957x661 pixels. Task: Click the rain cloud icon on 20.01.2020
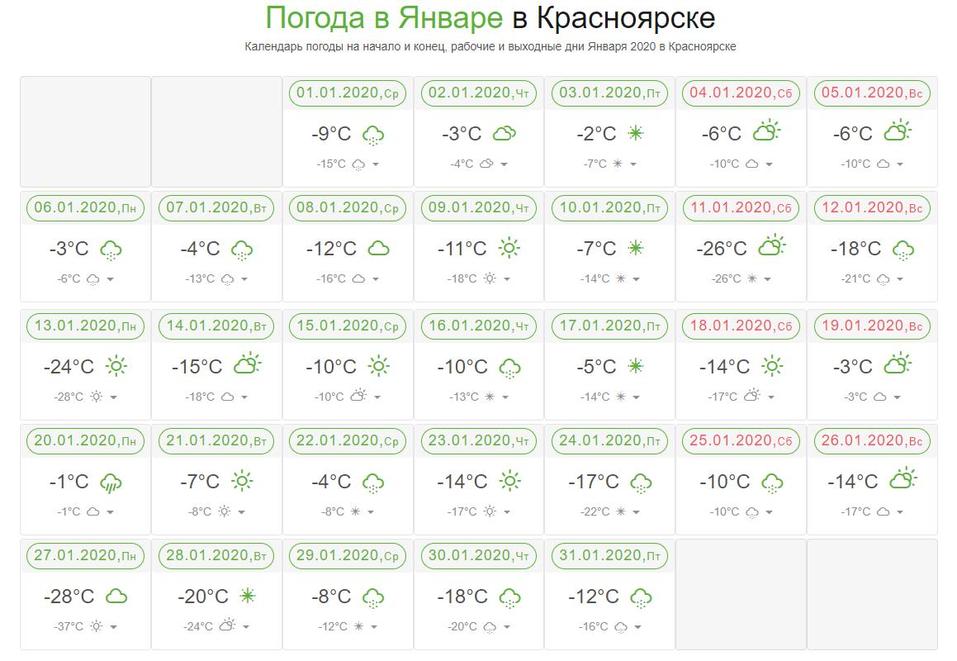point(110,483)
